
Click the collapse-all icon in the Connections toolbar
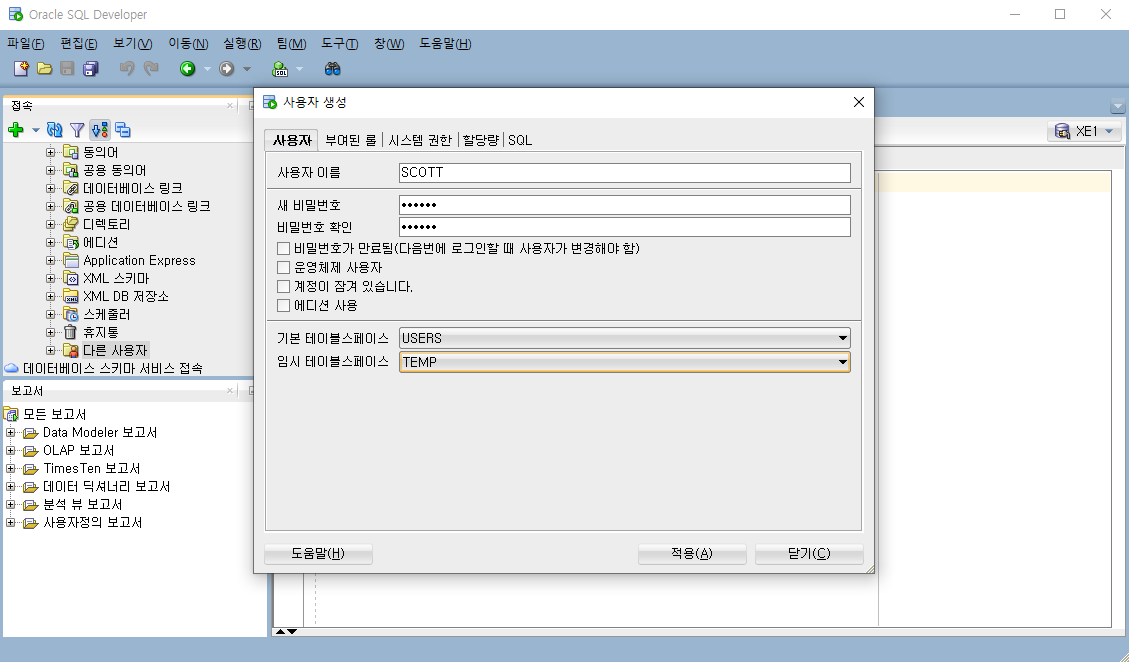point(123,130)
